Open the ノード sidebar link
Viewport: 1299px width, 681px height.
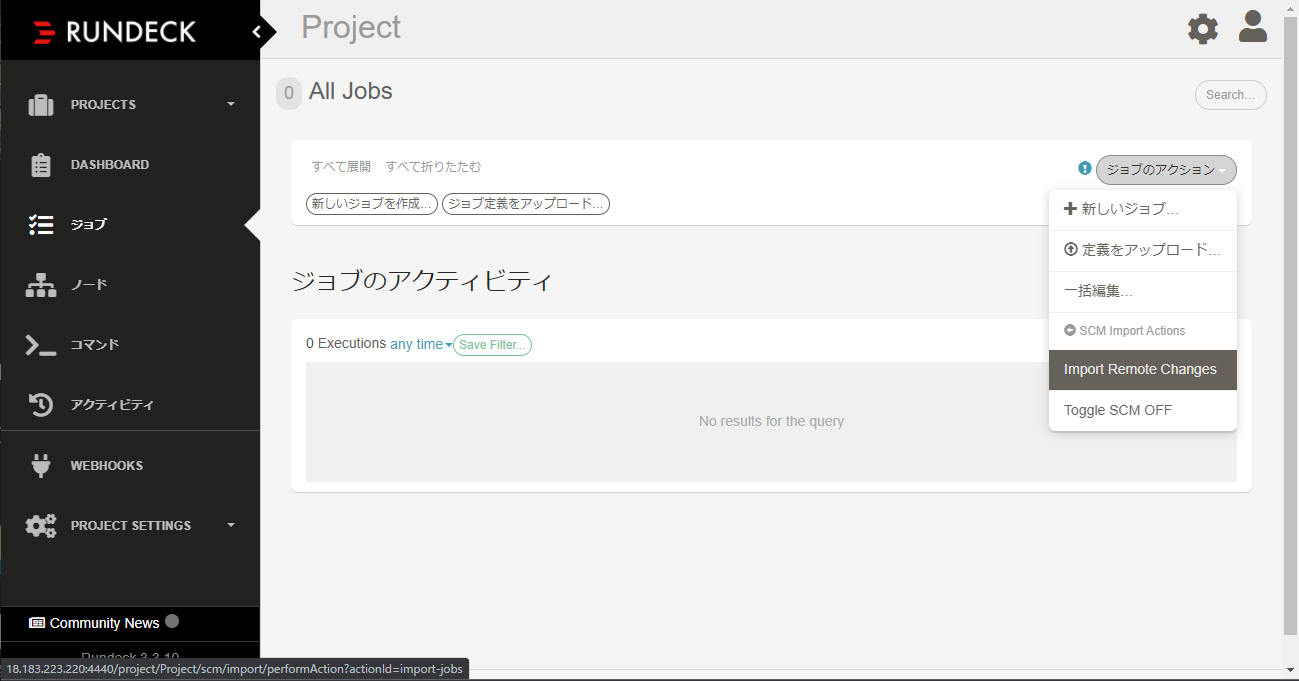pyautogui.click(x=89, y=285)
